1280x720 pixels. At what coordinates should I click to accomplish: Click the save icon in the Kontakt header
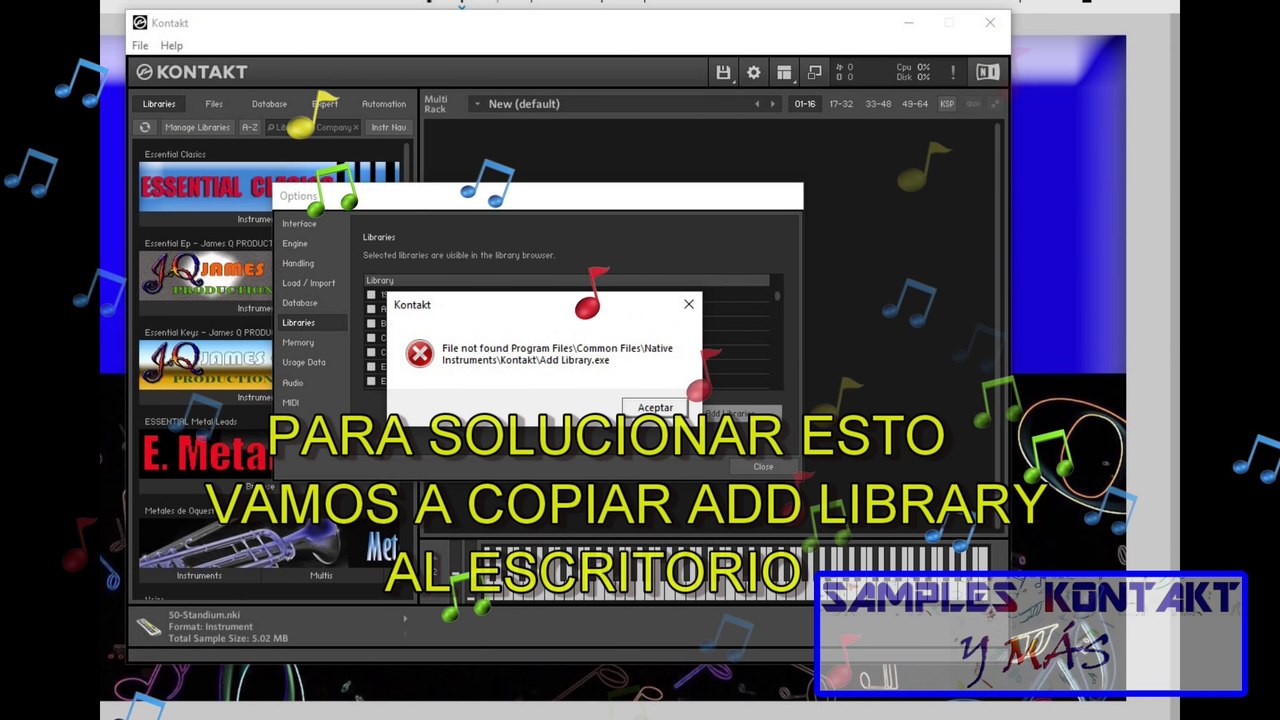click(x=723, y=72)
